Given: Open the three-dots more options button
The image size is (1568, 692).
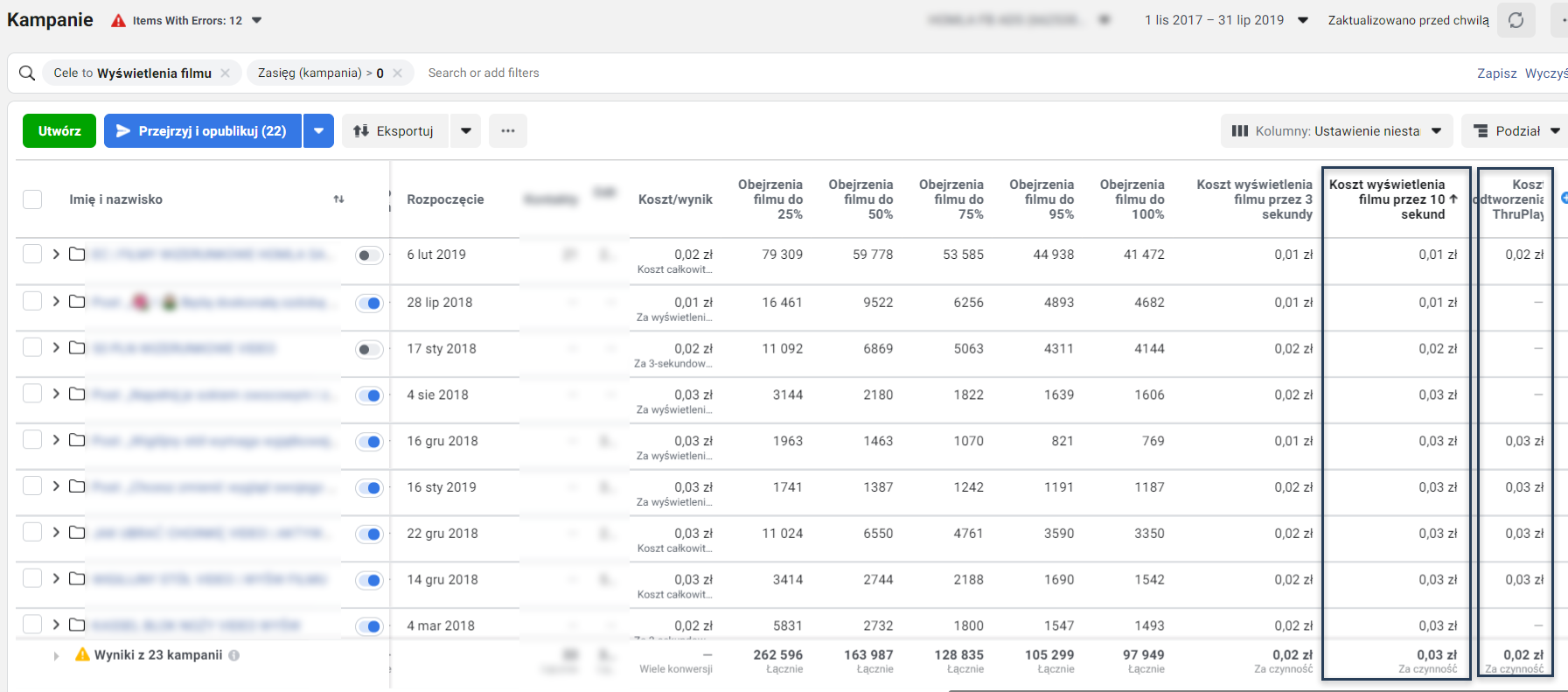Looking at the screenshot, I should (508, 130).
